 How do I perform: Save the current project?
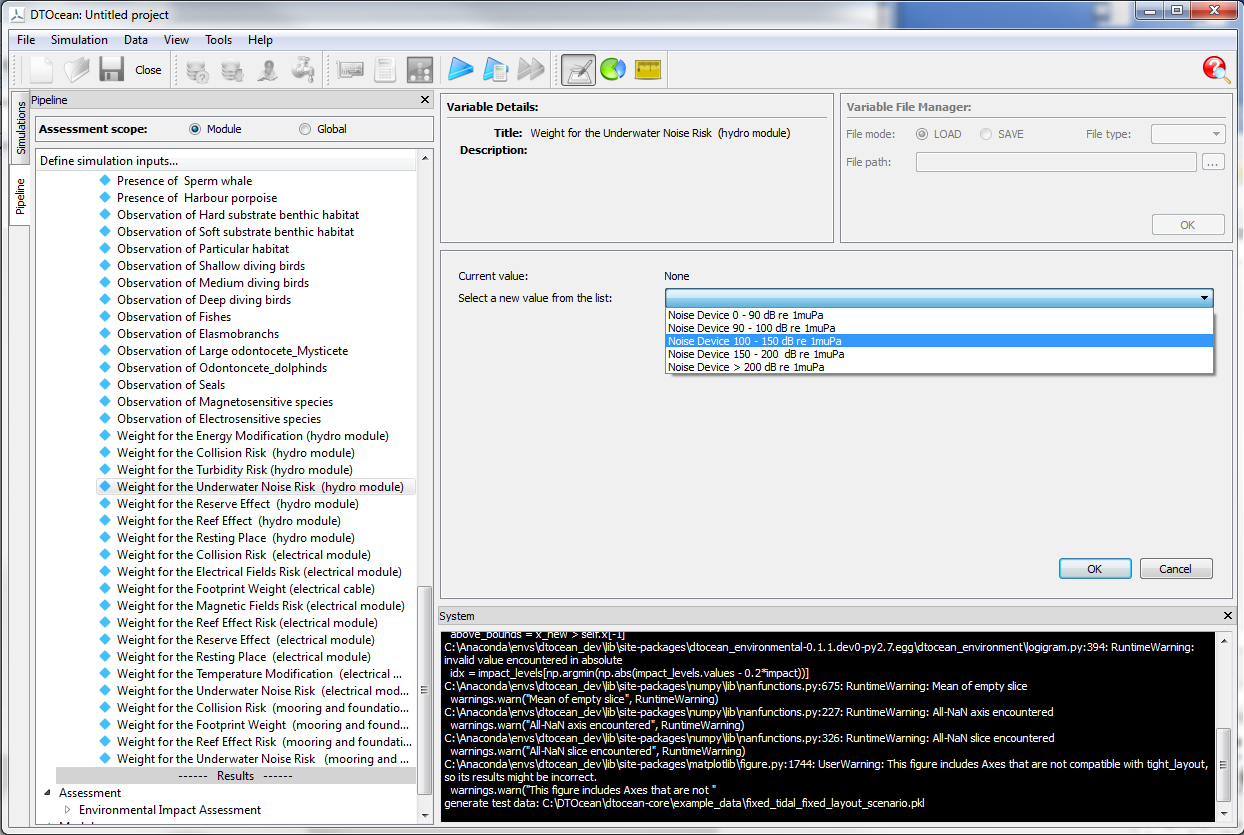click(x=111, y=69)
